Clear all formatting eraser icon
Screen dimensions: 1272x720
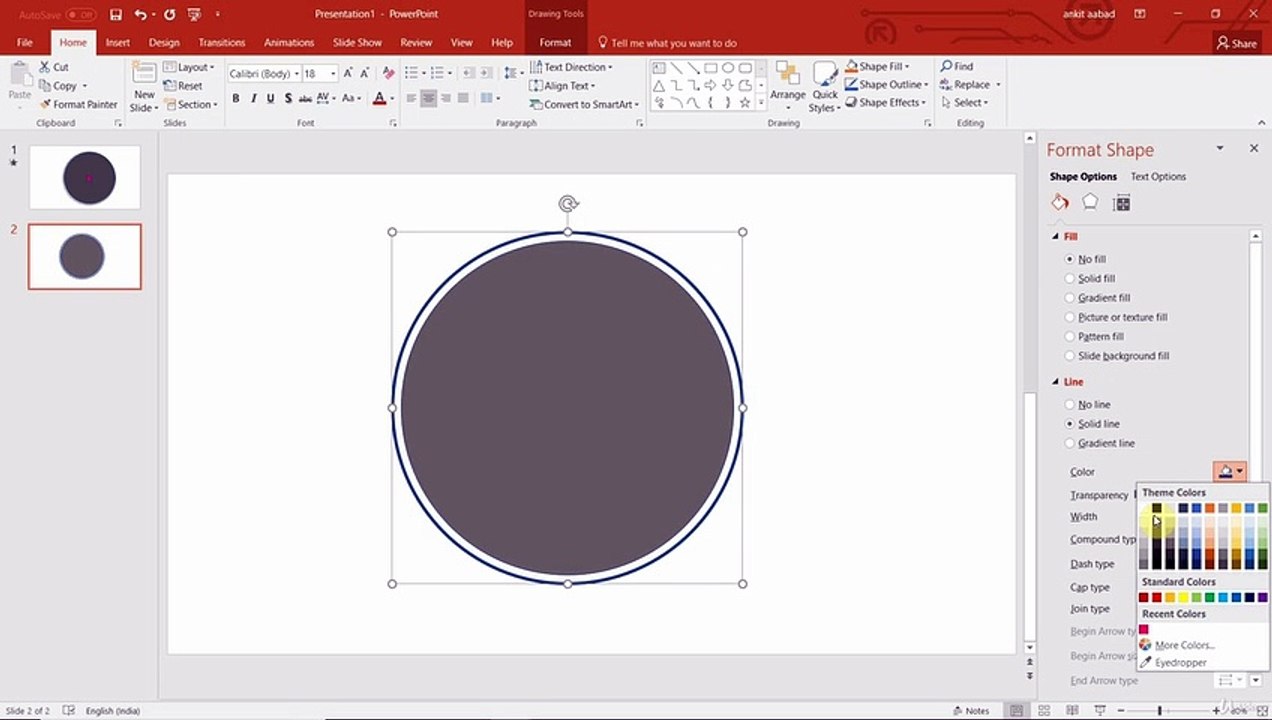click(389, 73)
